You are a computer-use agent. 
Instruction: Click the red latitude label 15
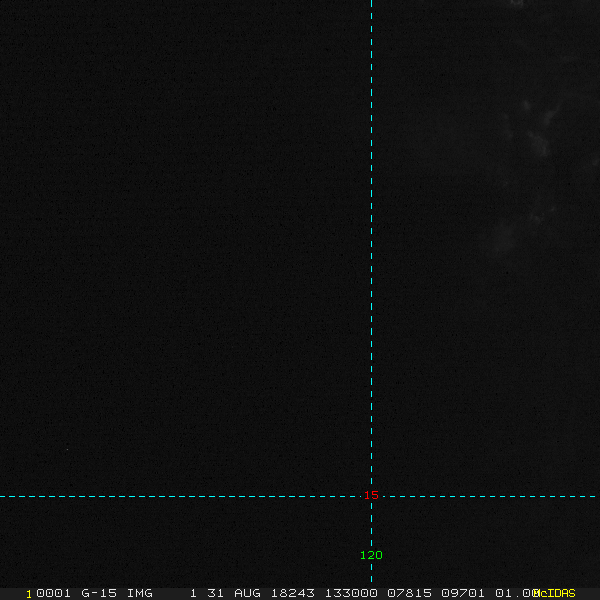point(371,495)
